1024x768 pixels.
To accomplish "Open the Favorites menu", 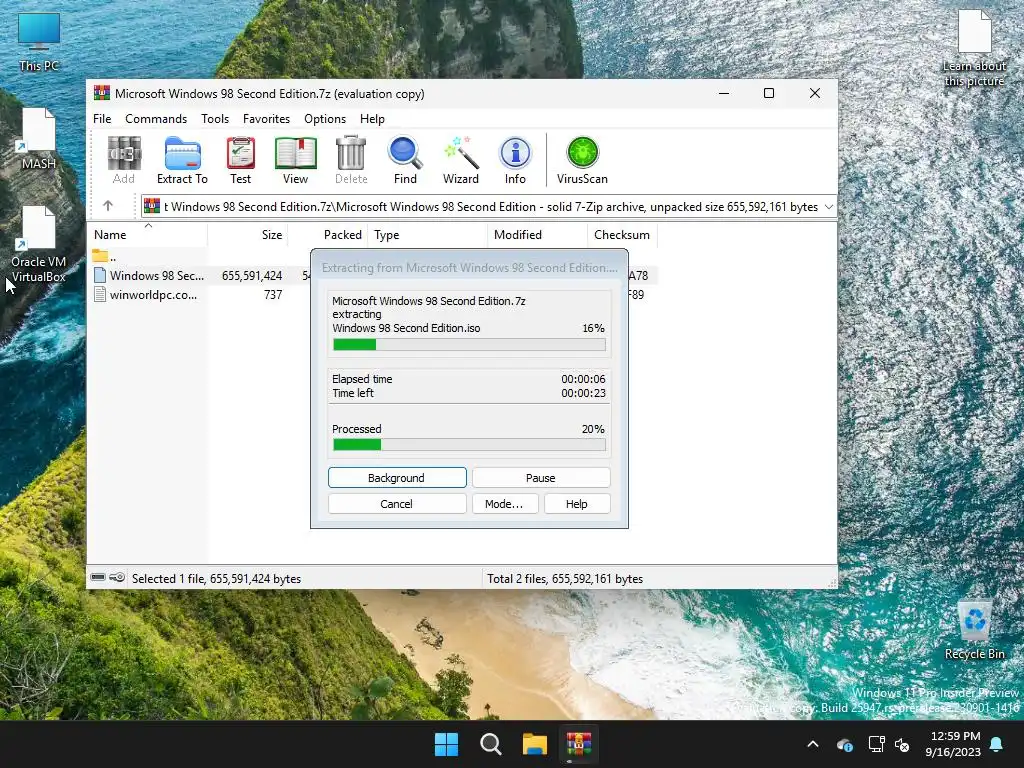I will tap(266, 119).
